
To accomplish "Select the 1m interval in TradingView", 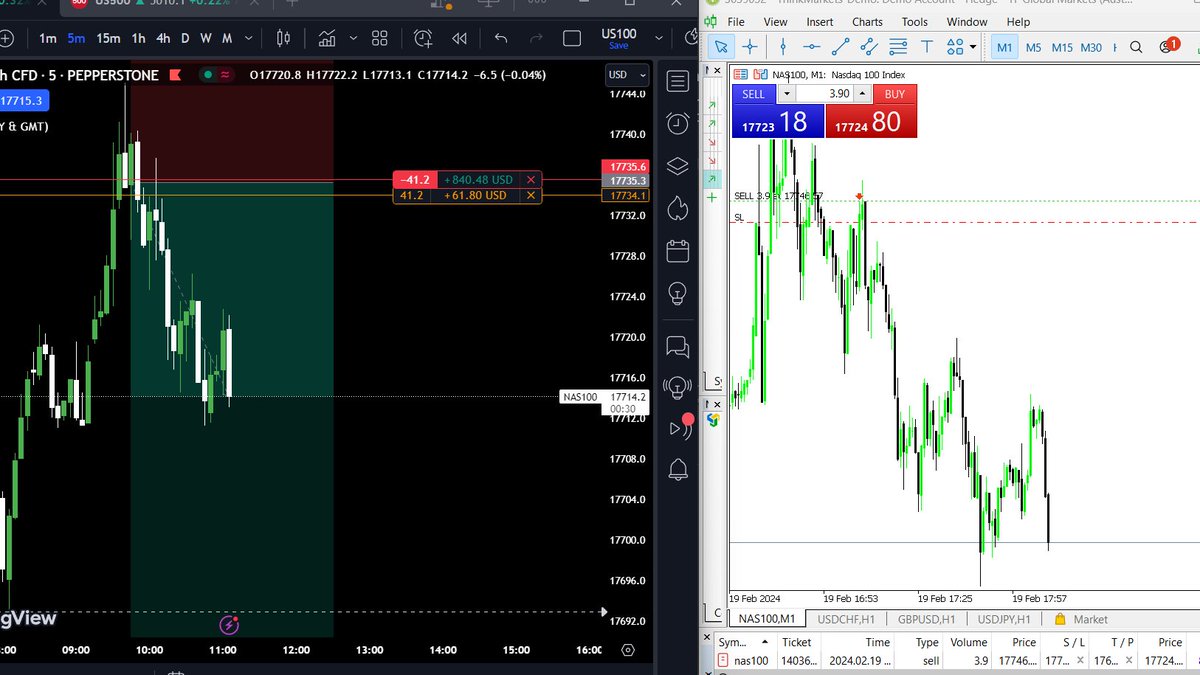I will (x=47, y=39).
